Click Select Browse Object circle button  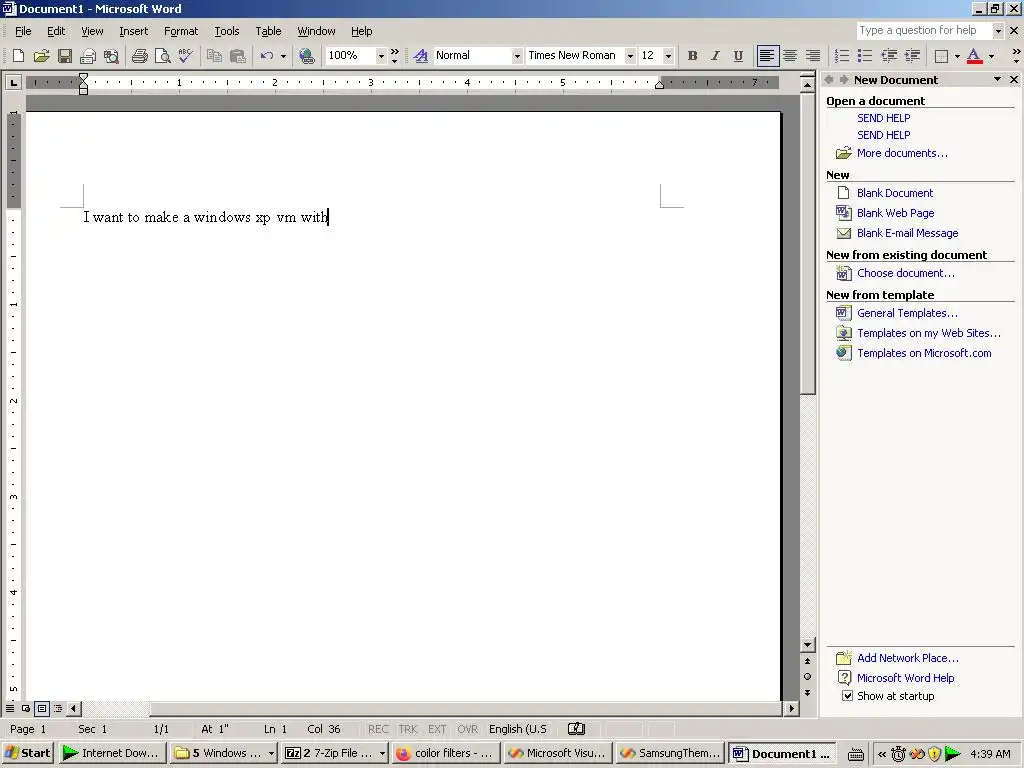tap(808, 677)
